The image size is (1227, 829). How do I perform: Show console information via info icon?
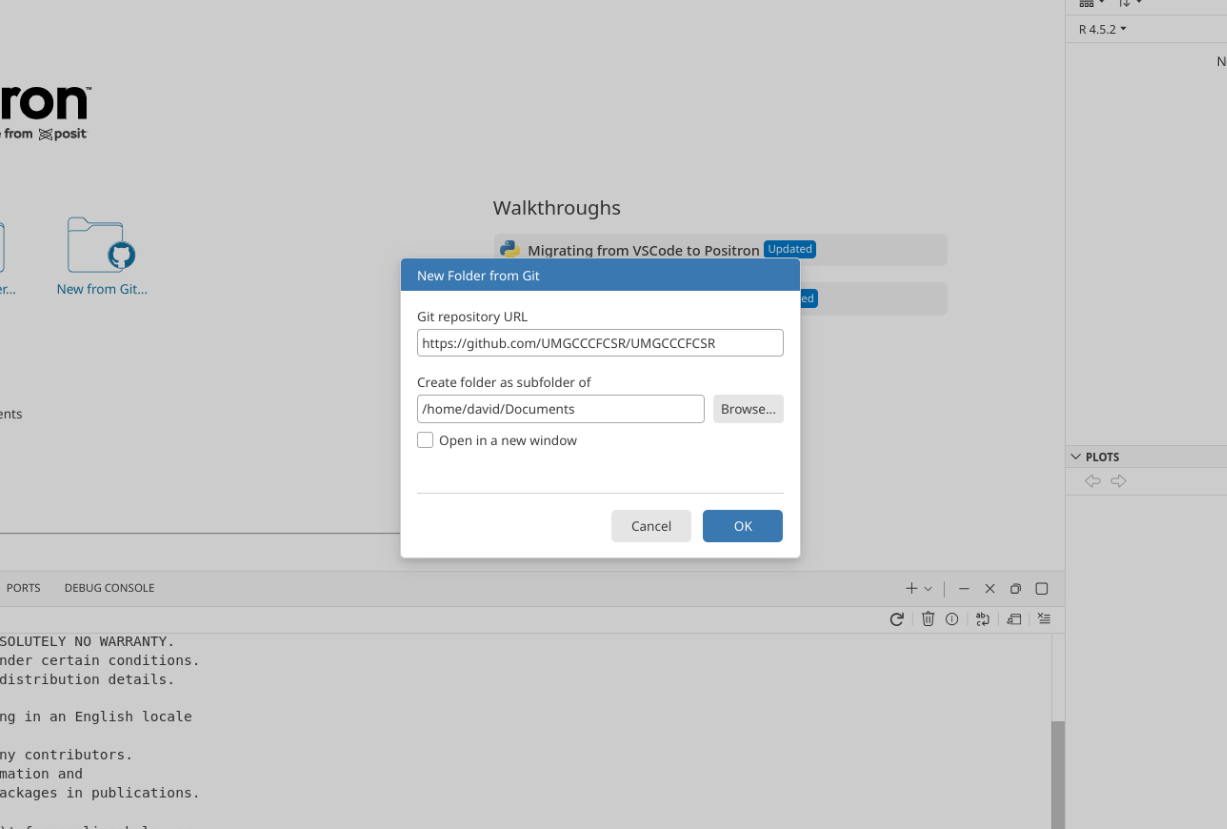952,619
